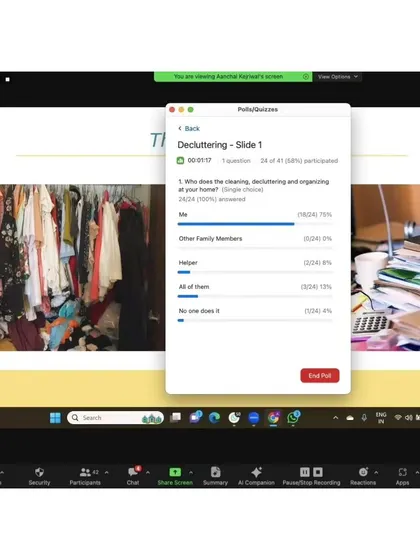The height and width of the screenshot is (560, 420).
Task: Click the green poll timer icon
Action: (180, 161)
